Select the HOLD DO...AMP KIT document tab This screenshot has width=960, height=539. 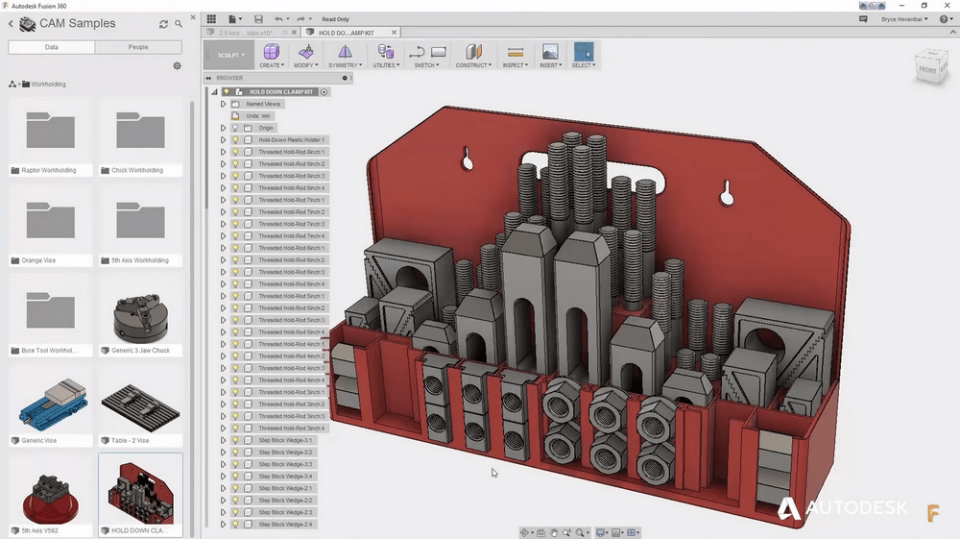346,33
